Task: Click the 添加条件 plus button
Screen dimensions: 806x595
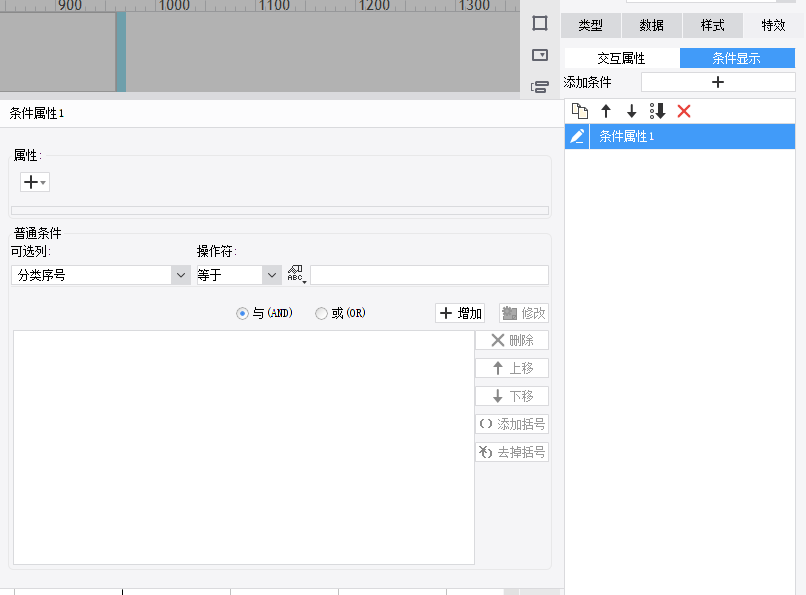Action: click(x=717, y=82)
